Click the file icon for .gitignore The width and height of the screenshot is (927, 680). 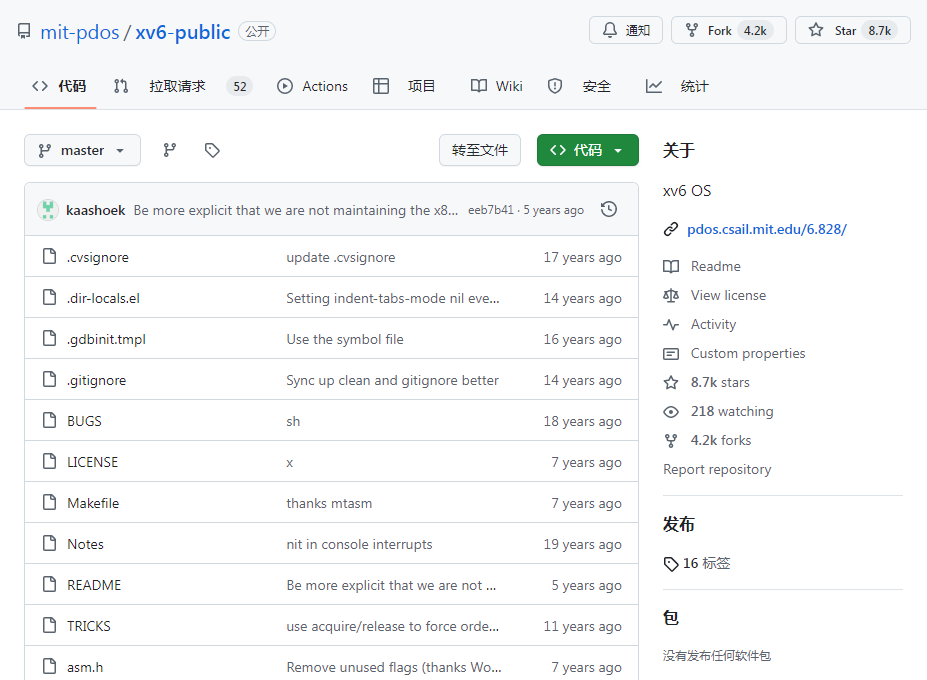50,379
